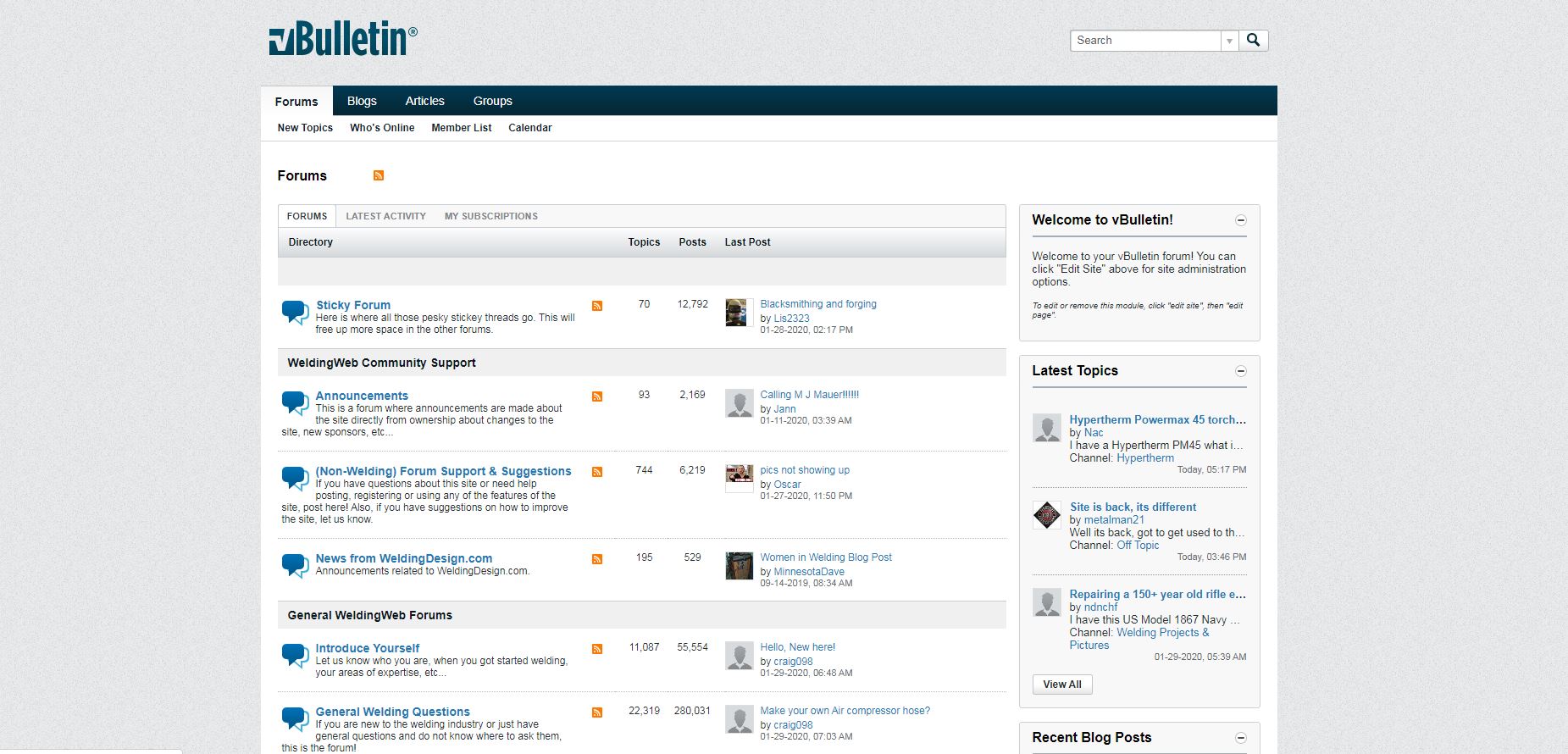Collapse the Welcome to vBulletin module

point(1241,220)
